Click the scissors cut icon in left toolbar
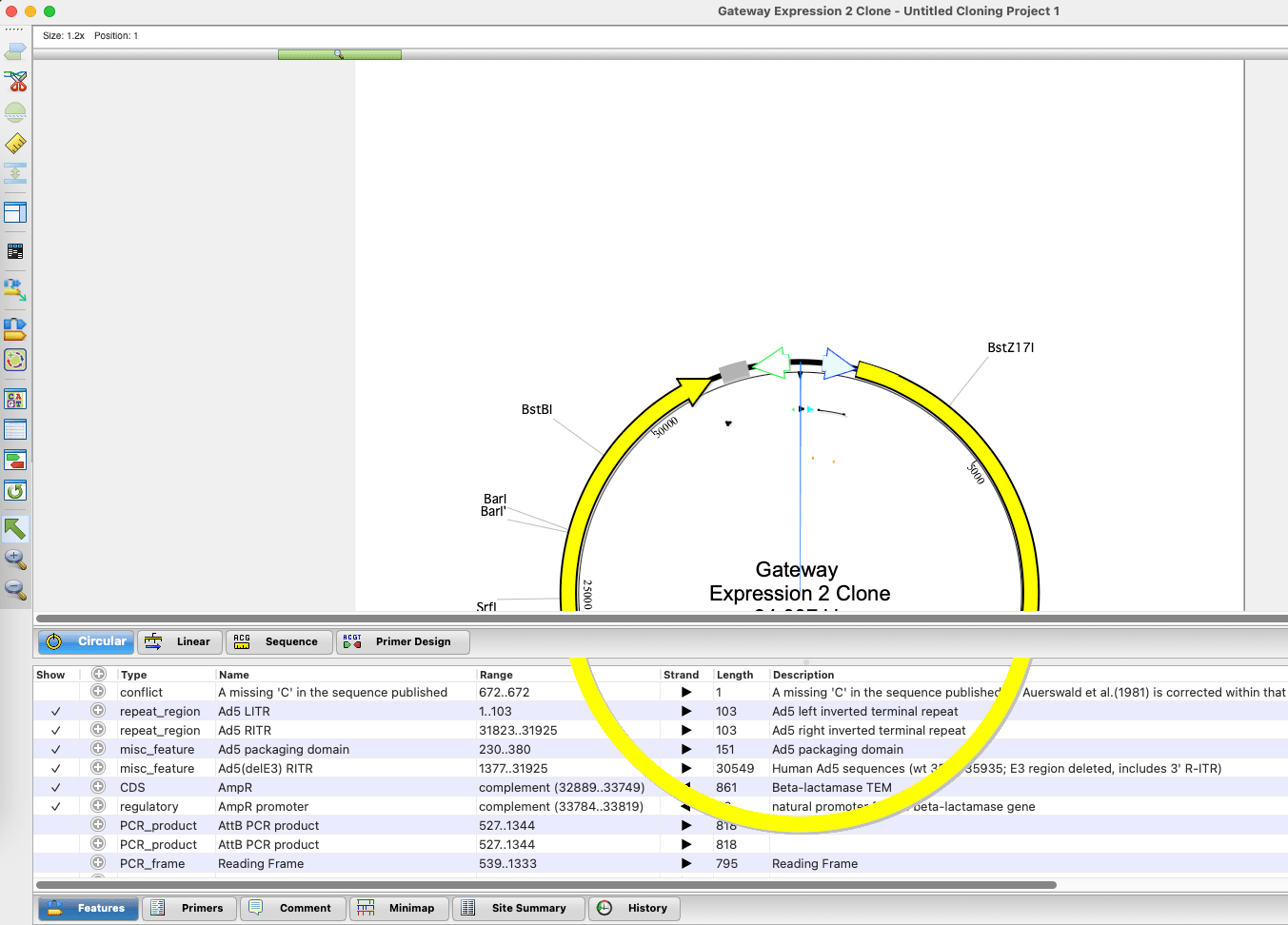1288x925 pixels. [x=15, y=82]
